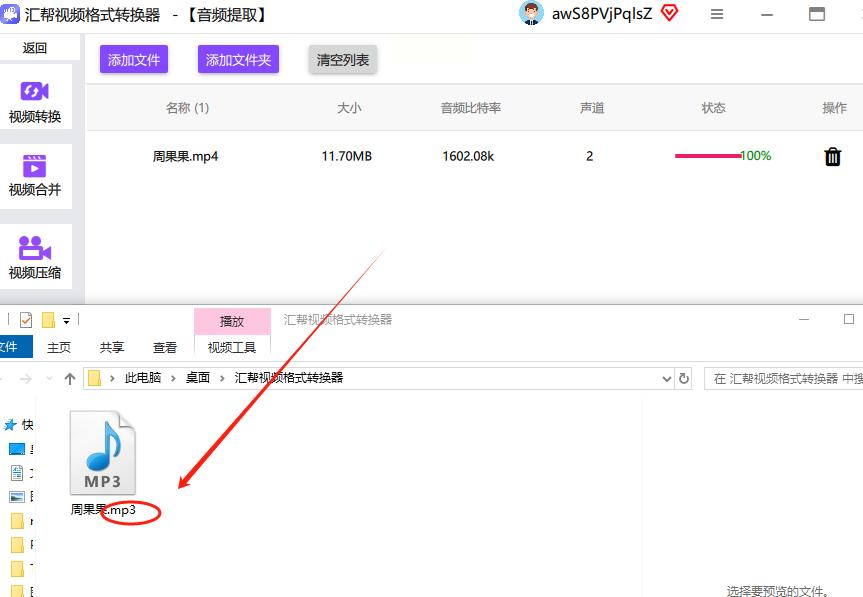Open the 视频转换 video conversion tool
Screen dimensions: 863x597
click(x=35, y=101)
